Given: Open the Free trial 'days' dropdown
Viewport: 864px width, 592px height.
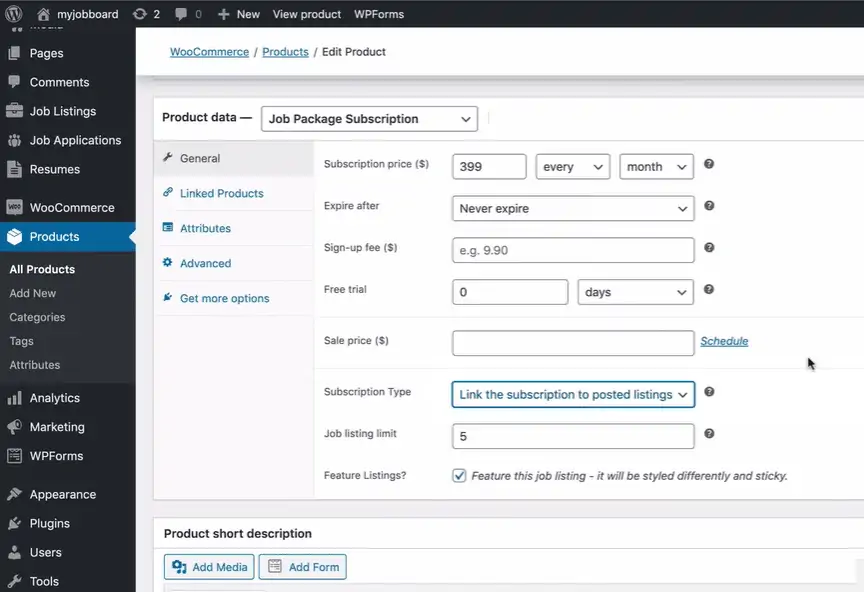Looking at the screenshot, I should (635, 292).
